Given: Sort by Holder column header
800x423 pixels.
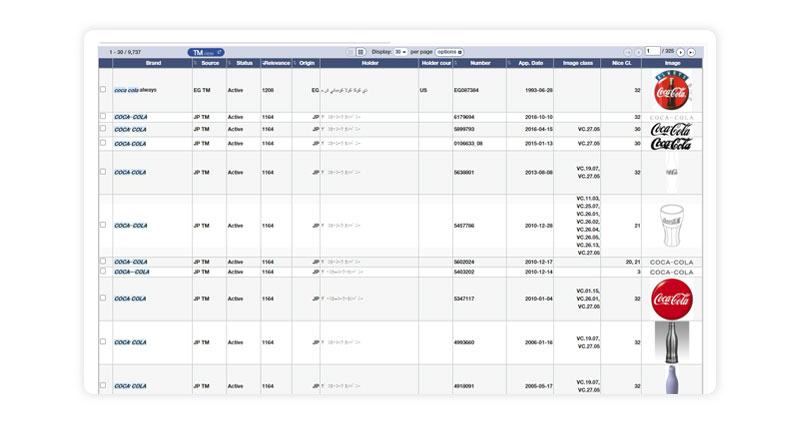Looking at the screenshot, I should point(370,63).
